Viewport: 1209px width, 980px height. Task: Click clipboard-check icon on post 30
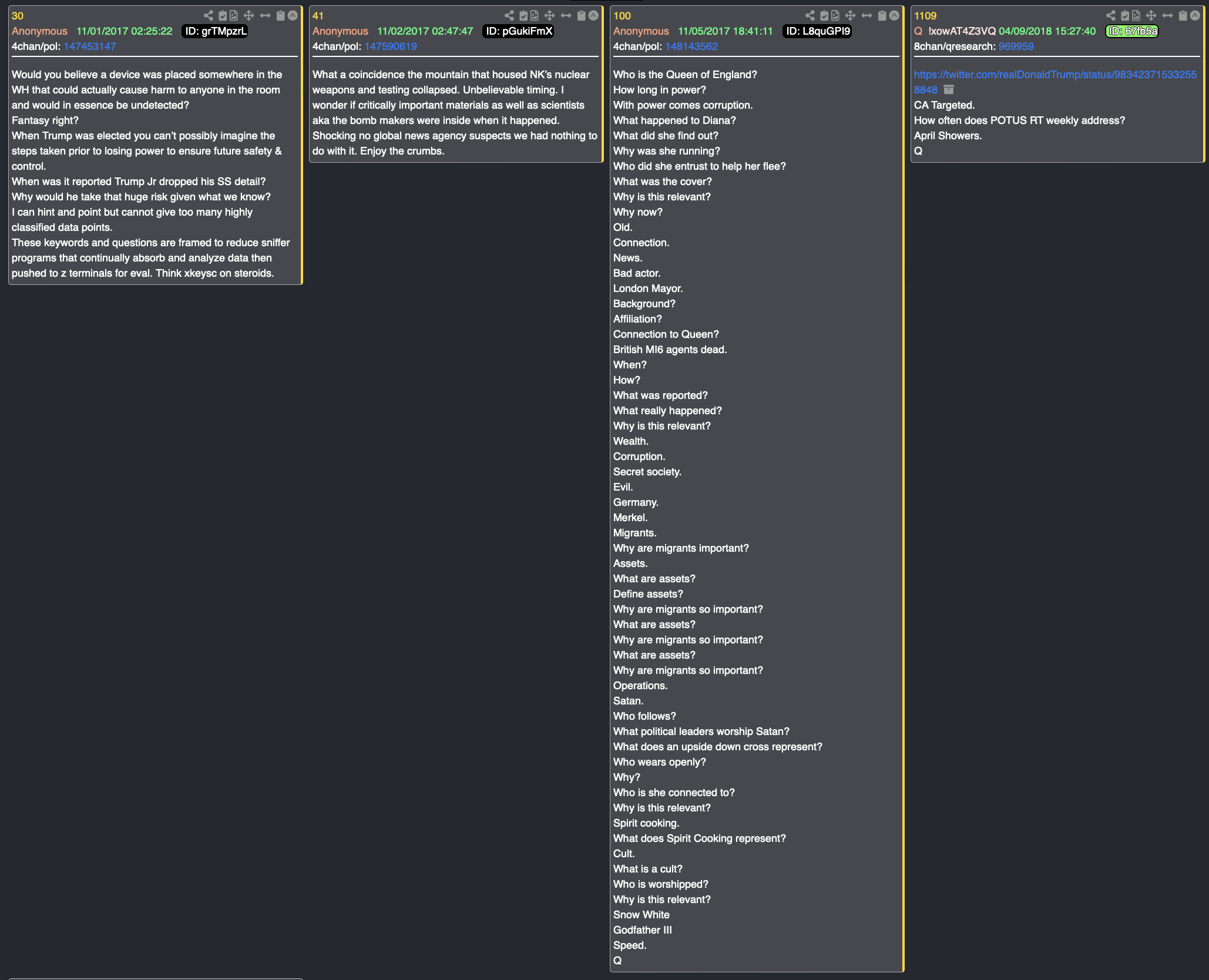coord(223,16)
